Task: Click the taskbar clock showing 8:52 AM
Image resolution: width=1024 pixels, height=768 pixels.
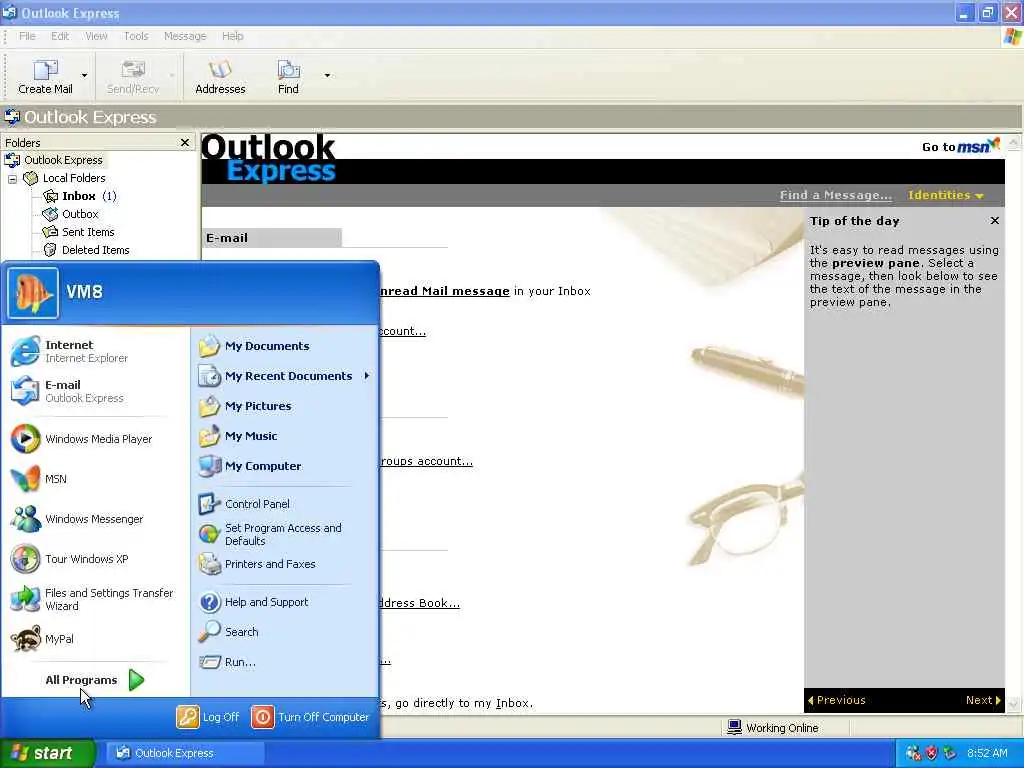Action: 987,753
